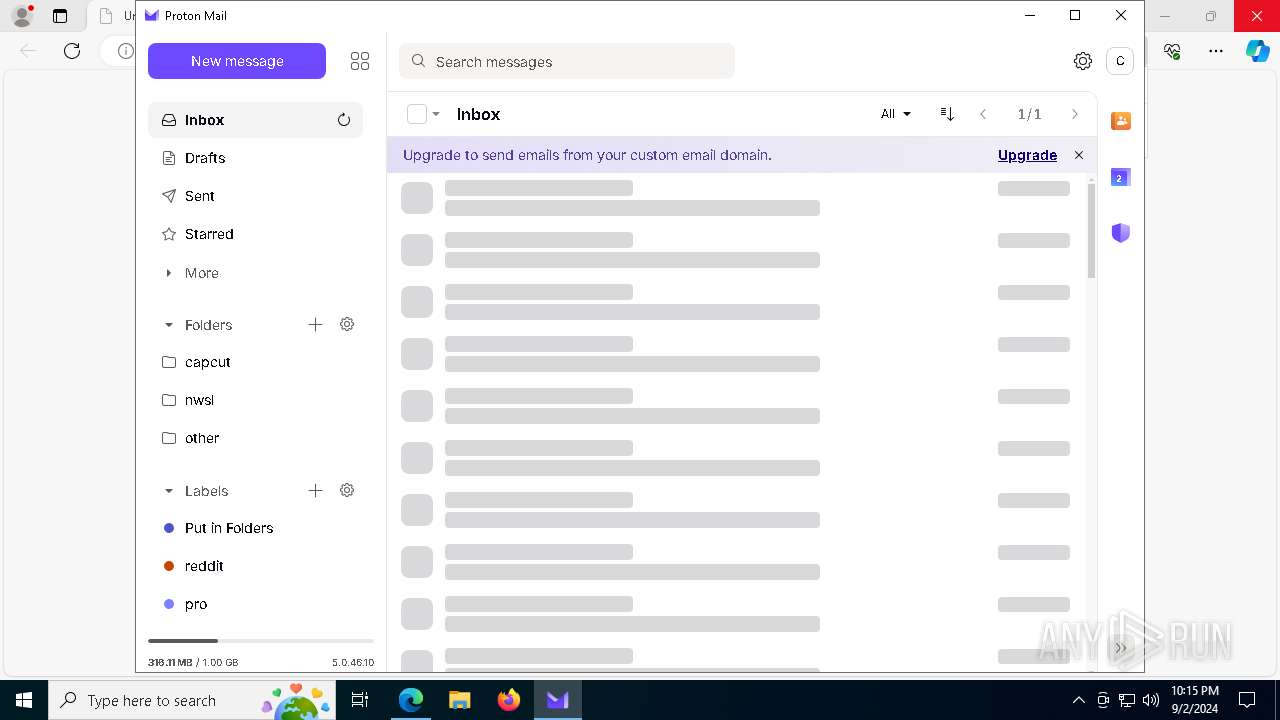Open the All filter dropdown
The image size is (1280, 720).
pyautogui.click(x=895, y=114)
